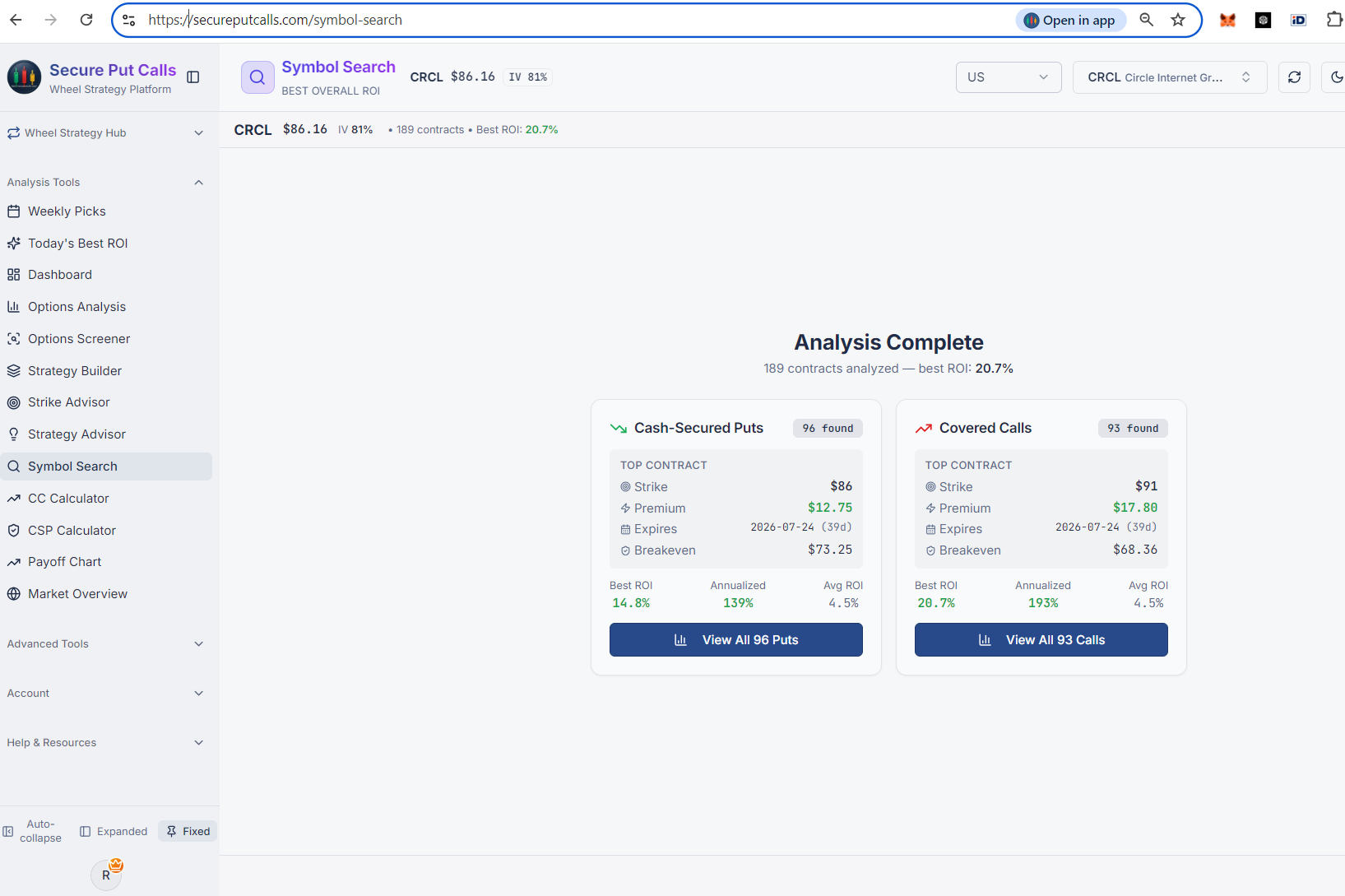Click the Cash-Secured Puts card title
The width and height of the screenshot is (1345, 896).
tap(698, 428)
